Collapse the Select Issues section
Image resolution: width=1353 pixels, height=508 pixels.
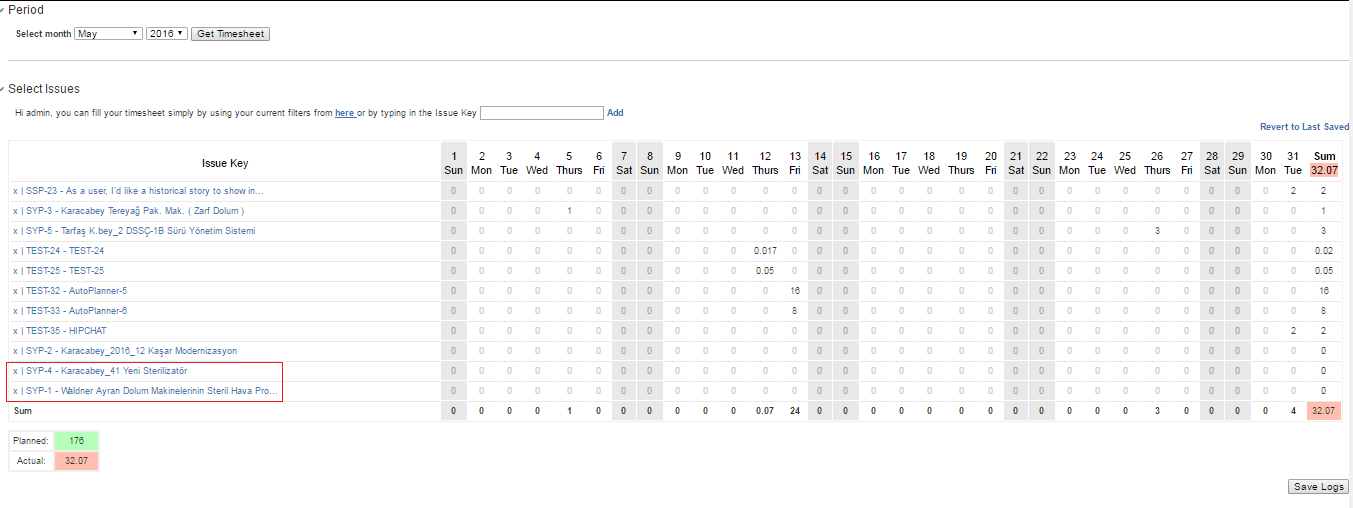coord(3,89)
